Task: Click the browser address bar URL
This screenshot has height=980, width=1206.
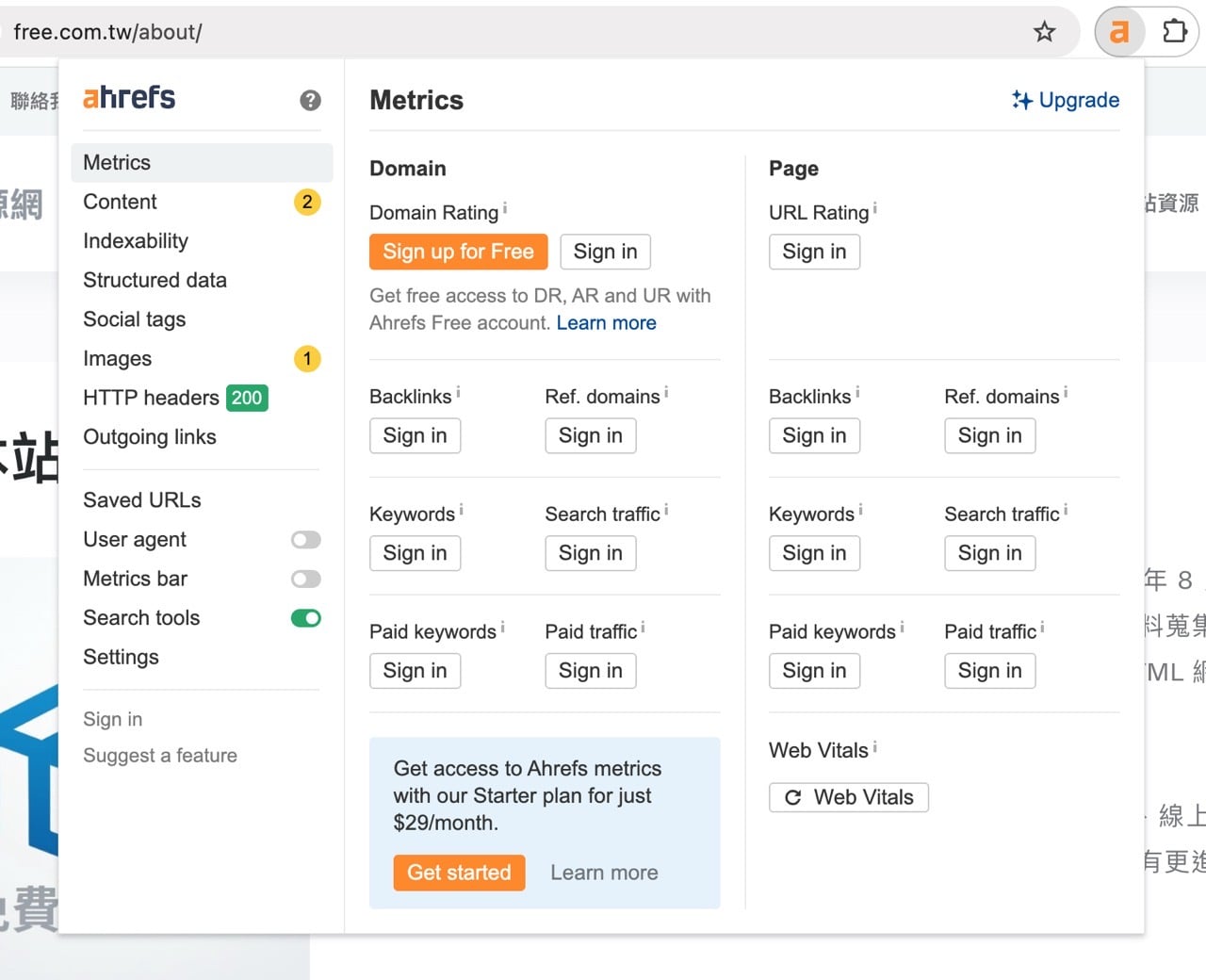Action: pyautogui.click(x=107, y=32)
